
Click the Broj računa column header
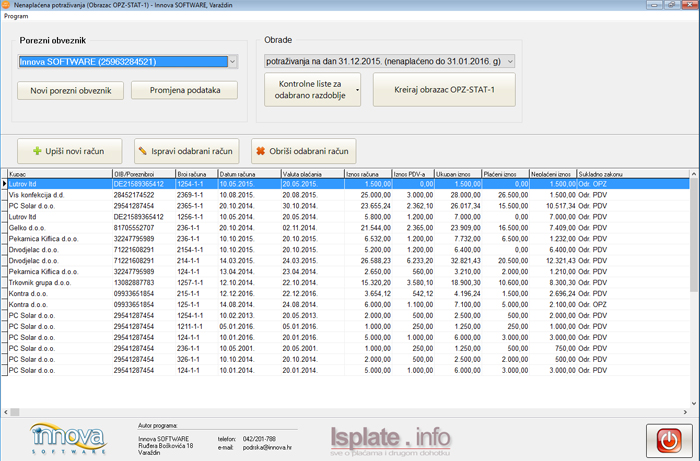point(196,174)
